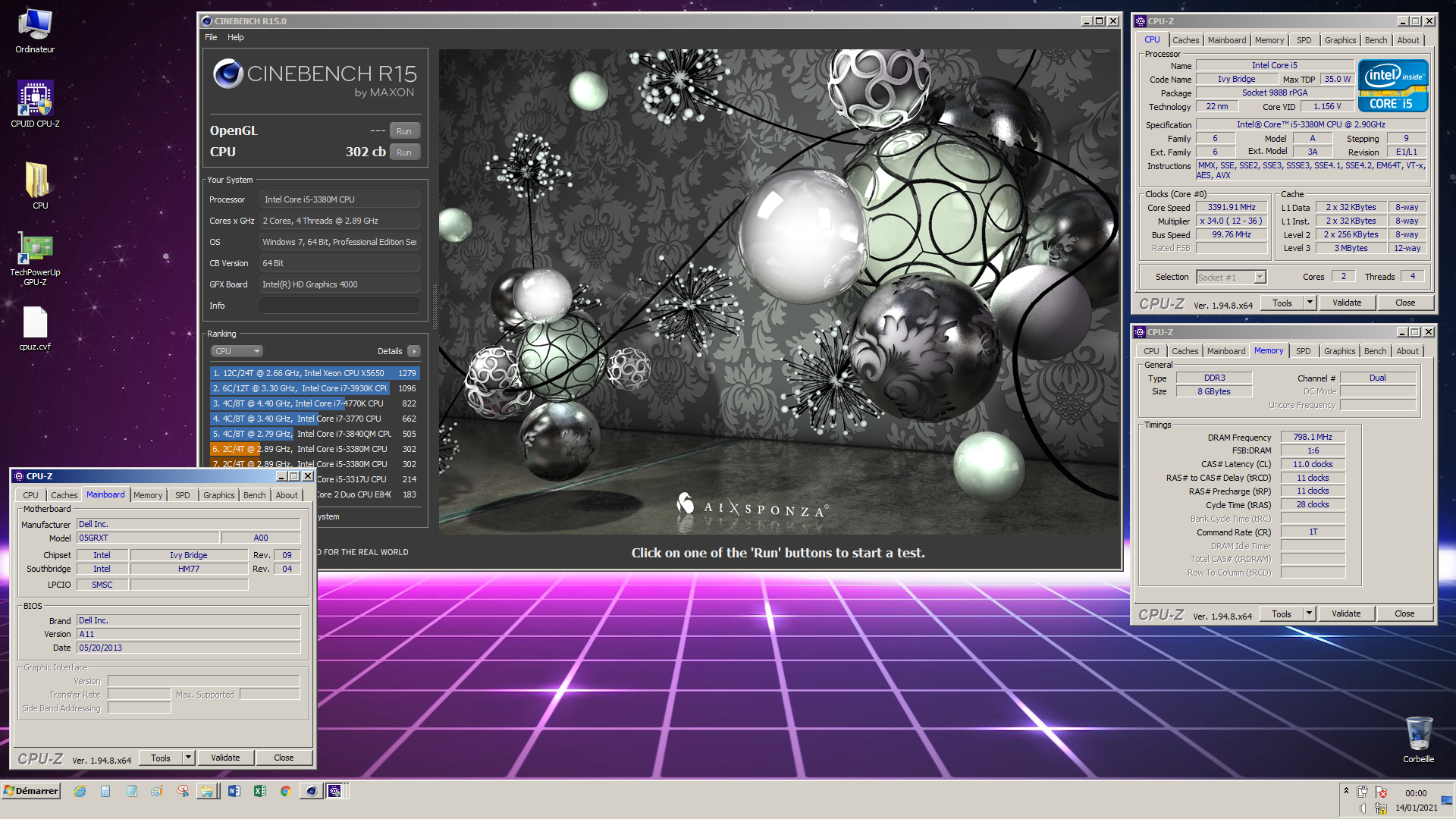Click the show desktop icon
Screen dimensions: 1456x819
click(1447, 799)
